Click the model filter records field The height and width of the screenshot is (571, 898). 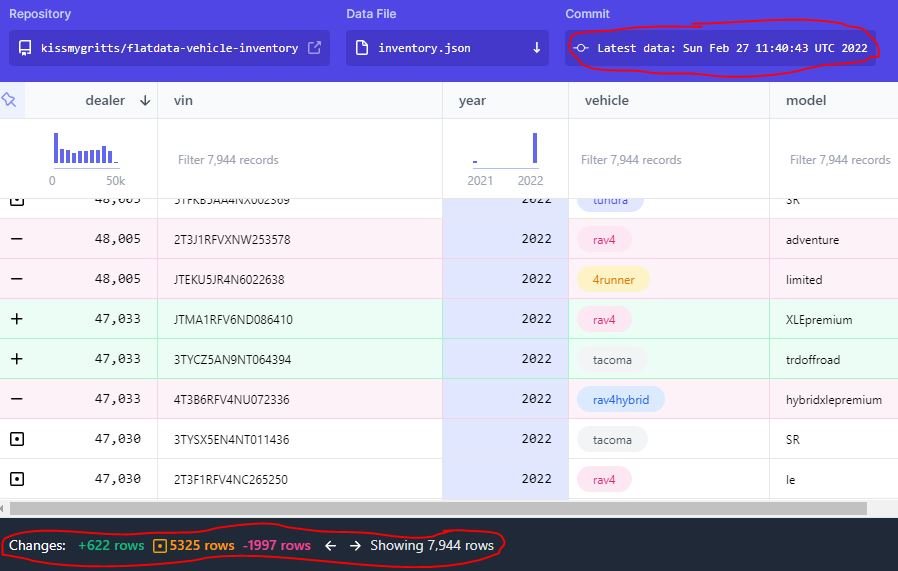(x=840, y=160)
